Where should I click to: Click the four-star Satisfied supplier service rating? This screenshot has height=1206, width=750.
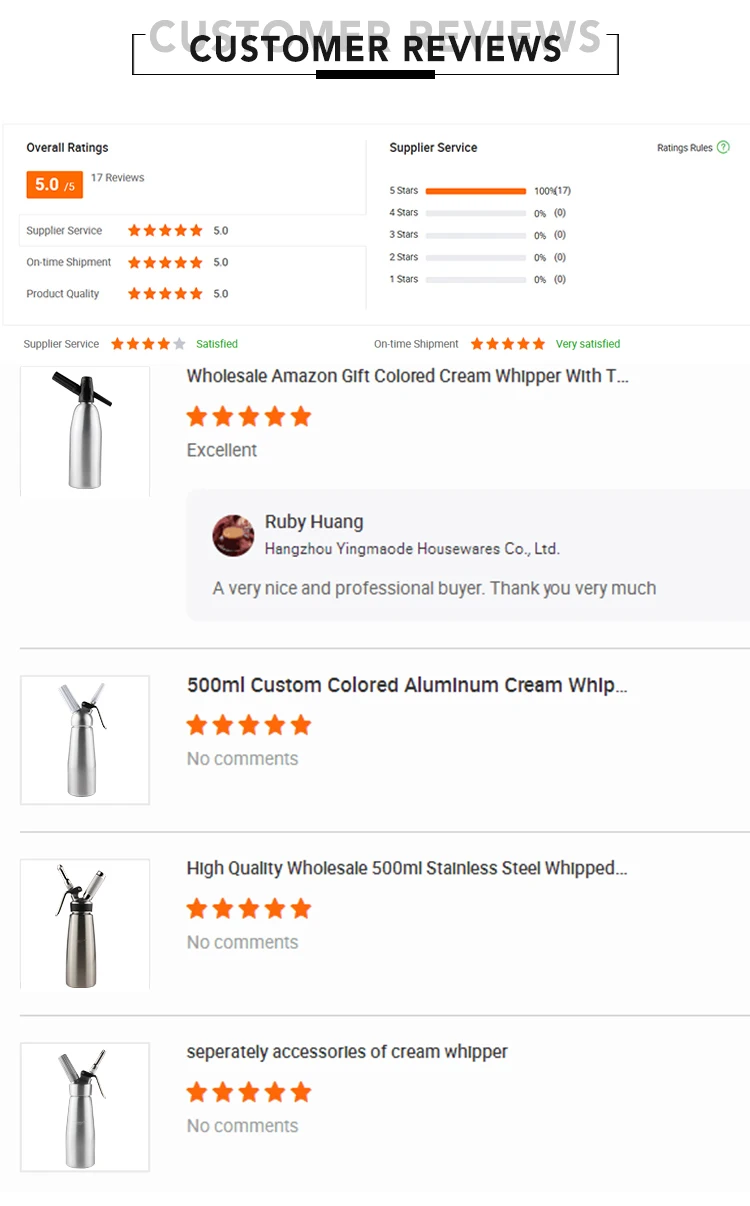(148, 344)
